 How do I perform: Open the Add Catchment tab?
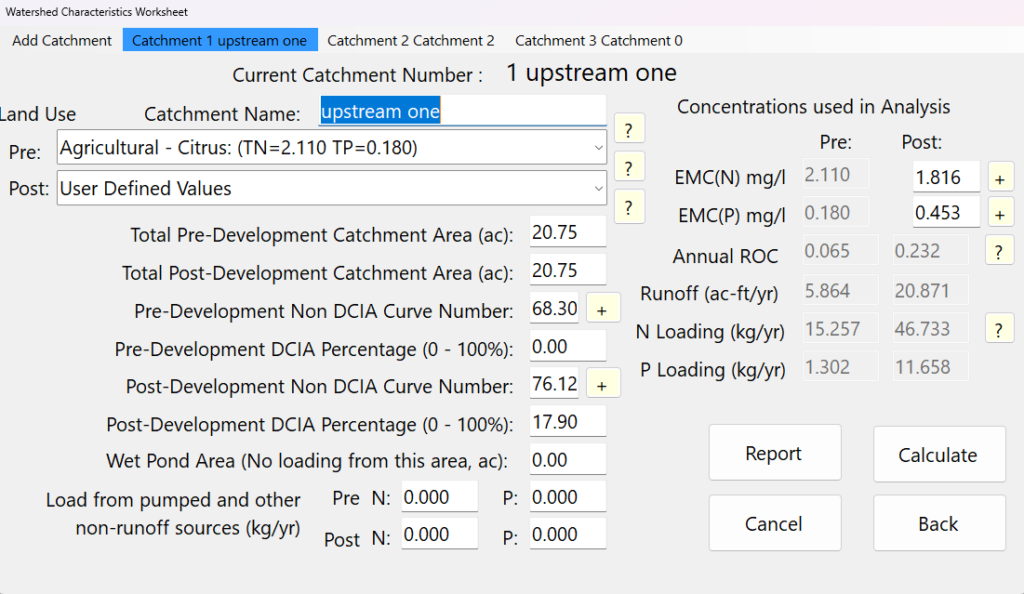[62, 41]
